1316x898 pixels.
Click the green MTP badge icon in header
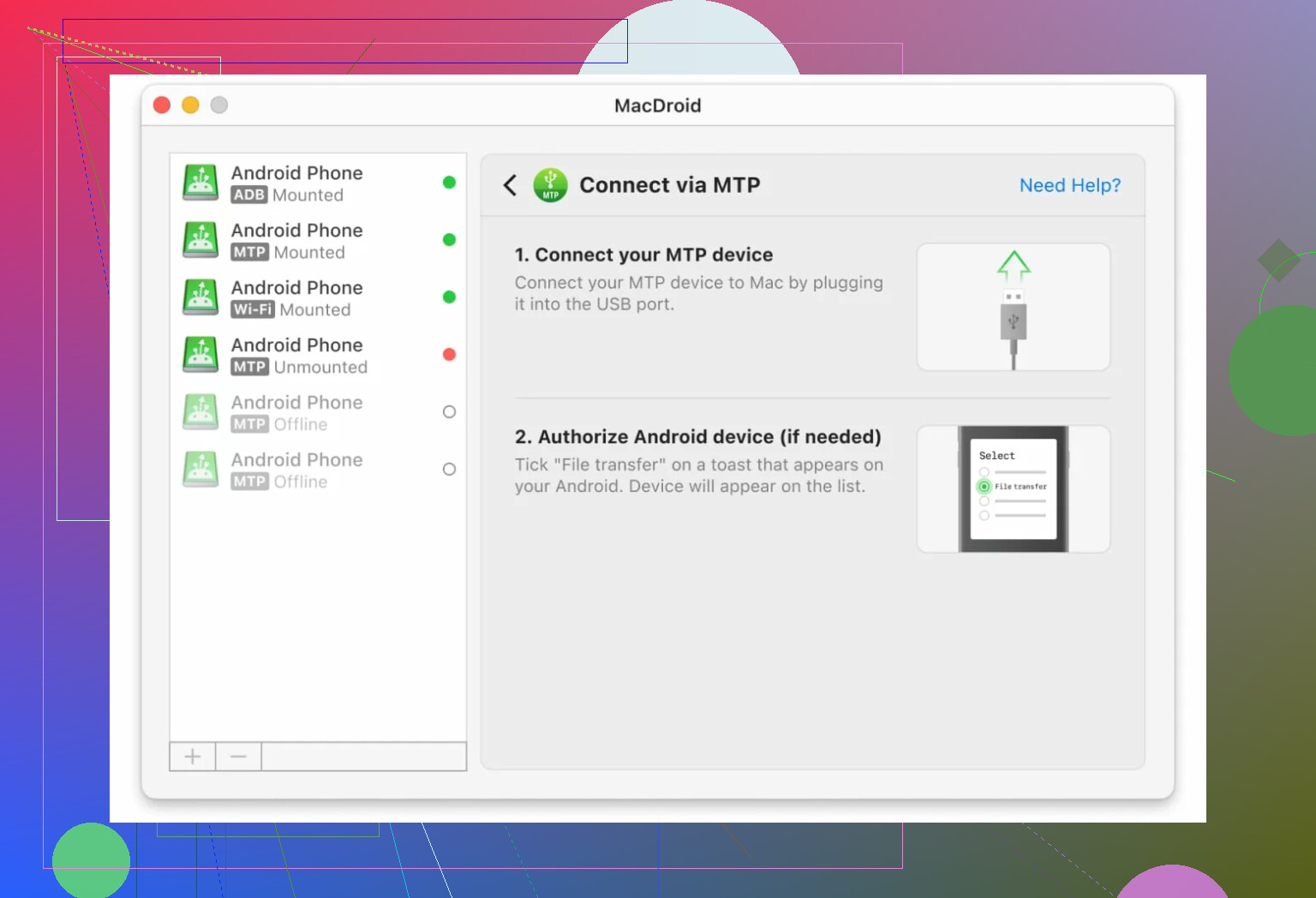click(x=550, y=185)
